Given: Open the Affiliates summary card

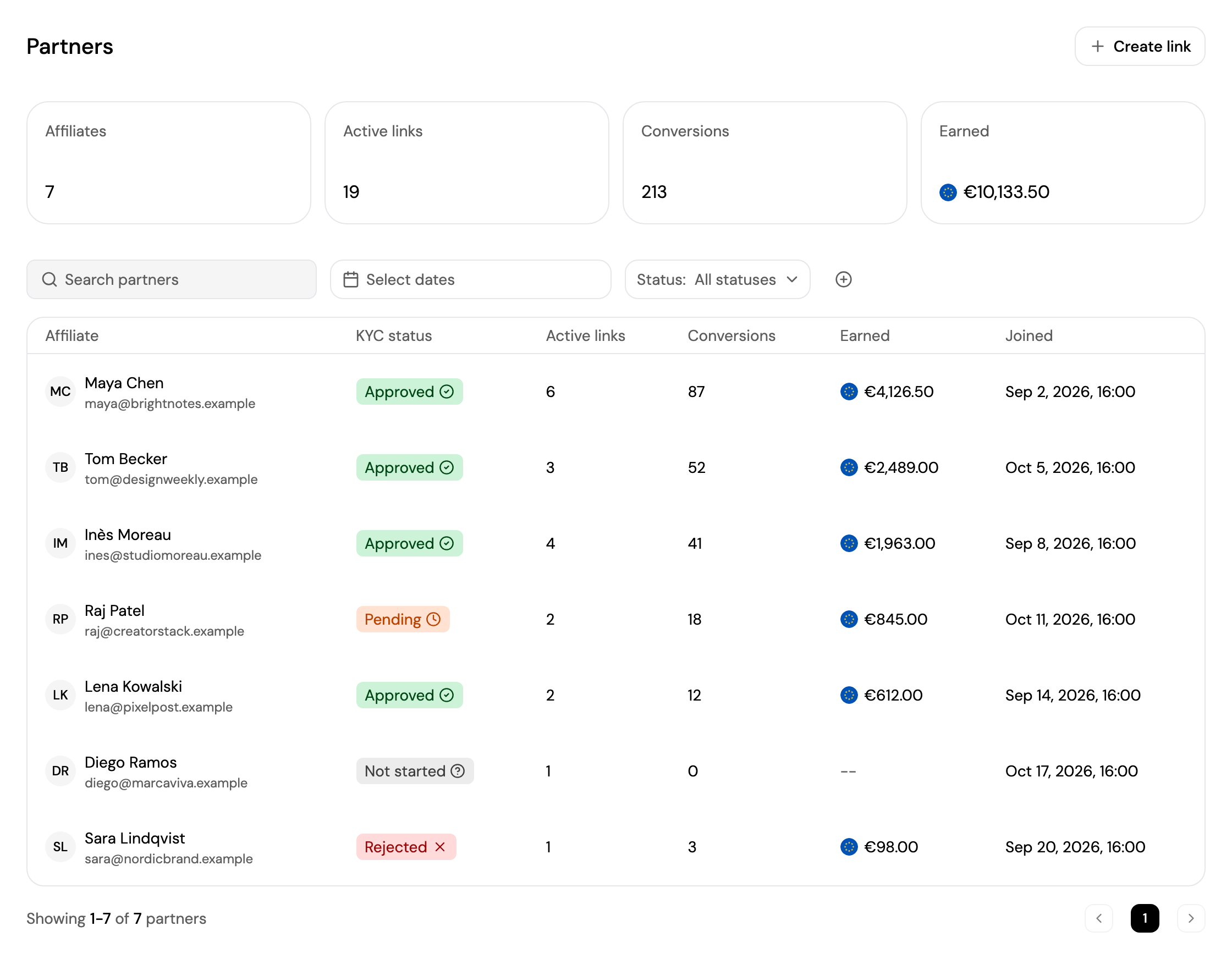Looking at the screenshot, I should 169,162.
